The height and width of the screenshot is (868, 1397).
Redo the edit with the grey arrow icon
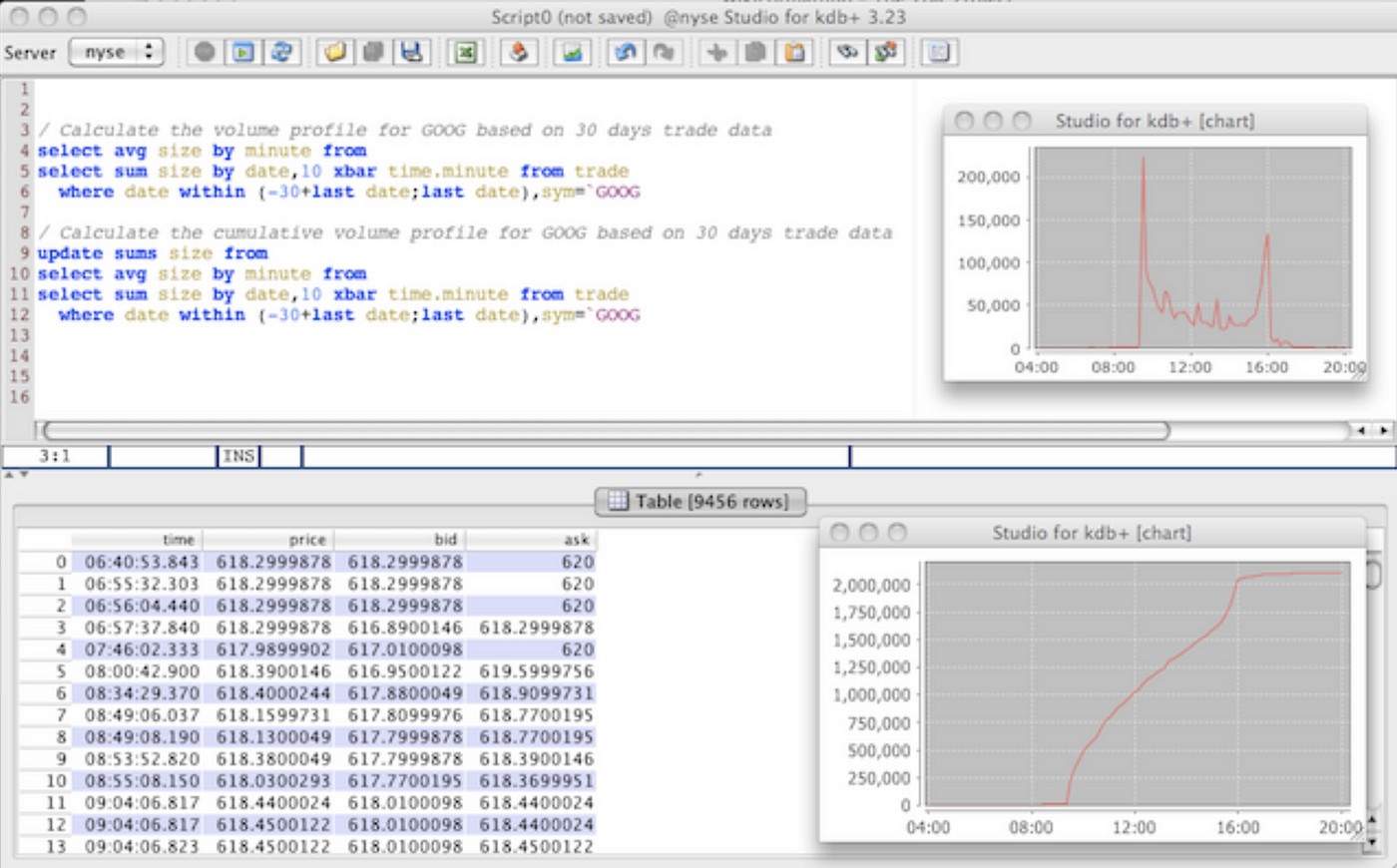(664, 52)
